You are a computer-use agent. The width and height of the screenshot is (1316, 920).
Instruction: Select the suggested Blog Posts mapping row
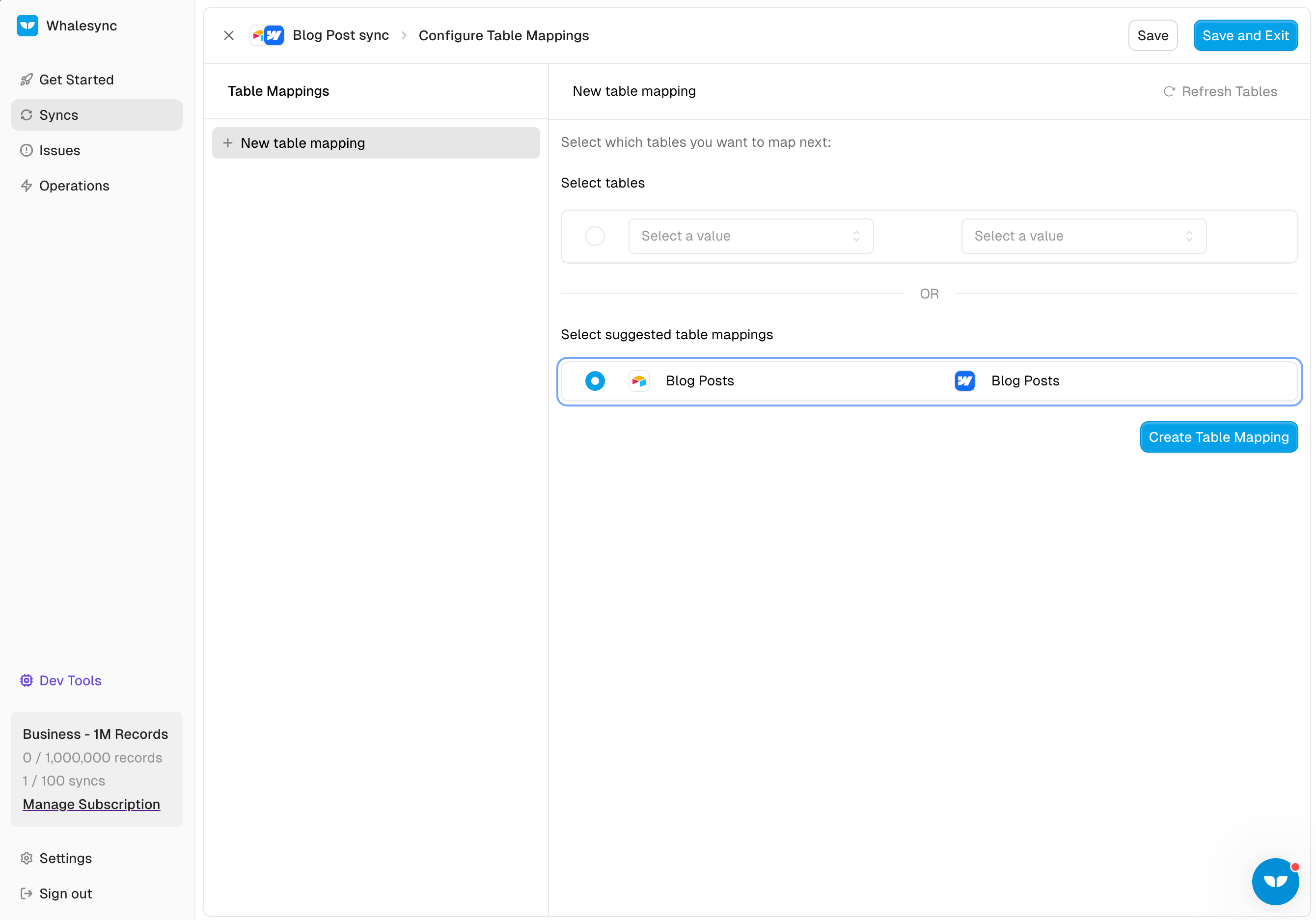pos(831,381)
